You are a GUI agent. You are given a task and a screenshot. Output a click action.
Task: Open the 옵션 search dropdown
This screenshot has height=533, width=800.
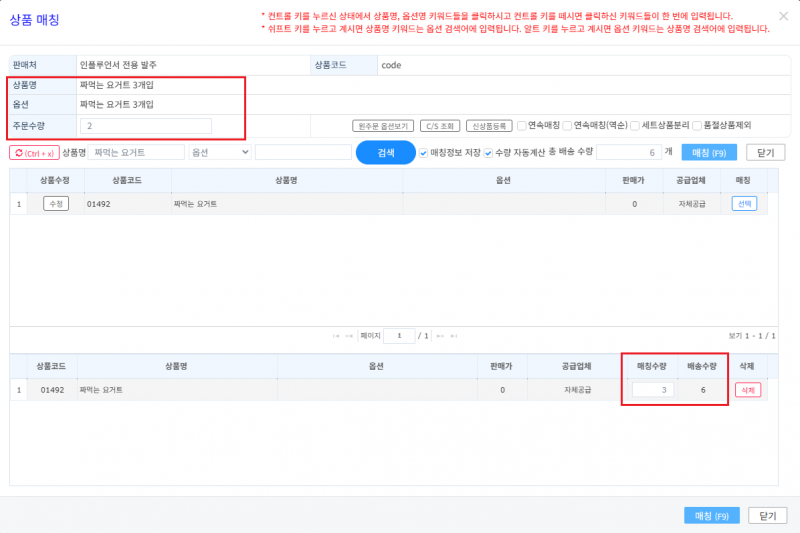[220, 153]
